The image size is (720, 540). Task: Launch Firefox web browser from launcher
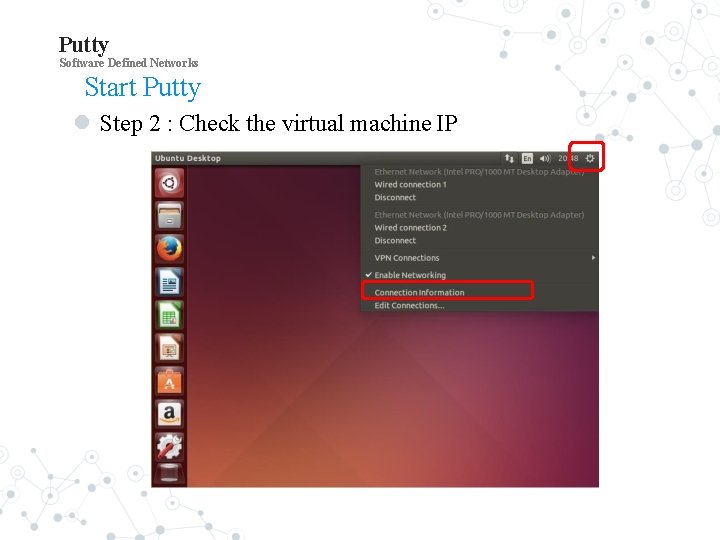point(169,249)
